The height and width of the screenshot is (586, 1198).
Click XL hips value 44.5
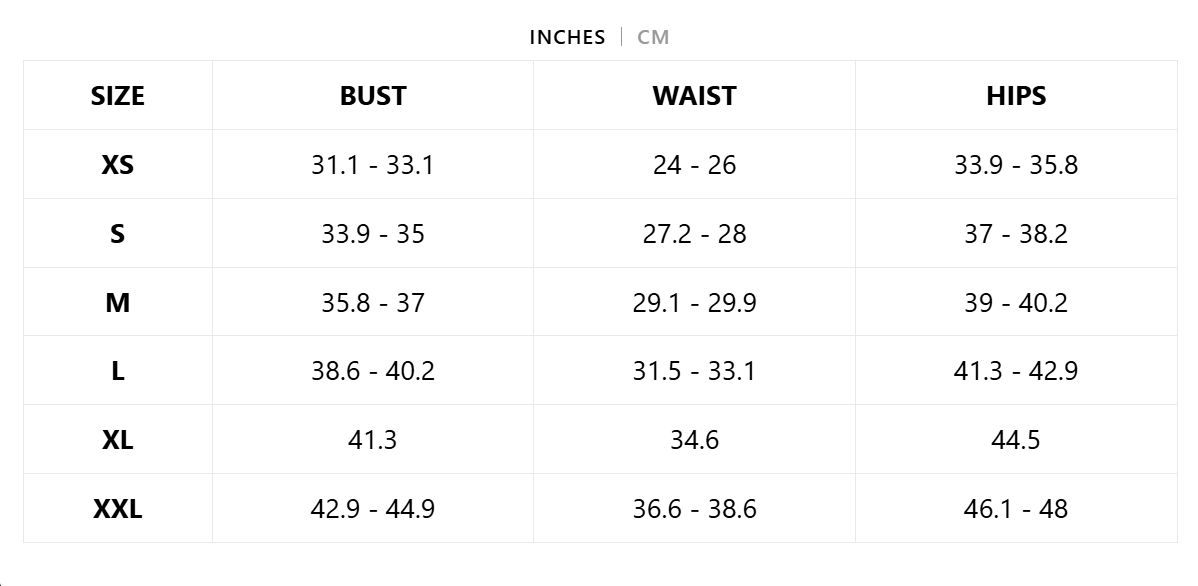click(1016, 440)
